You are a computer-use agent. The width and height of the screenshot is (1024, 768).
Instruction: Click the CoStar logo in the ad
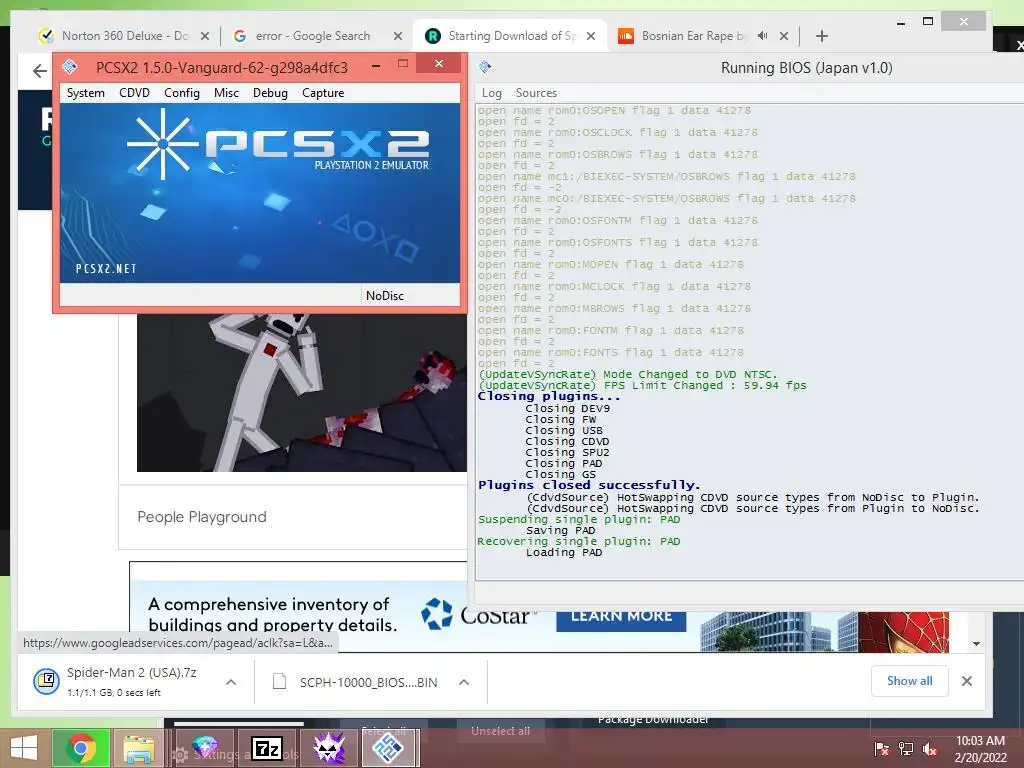tap(479, 615)
